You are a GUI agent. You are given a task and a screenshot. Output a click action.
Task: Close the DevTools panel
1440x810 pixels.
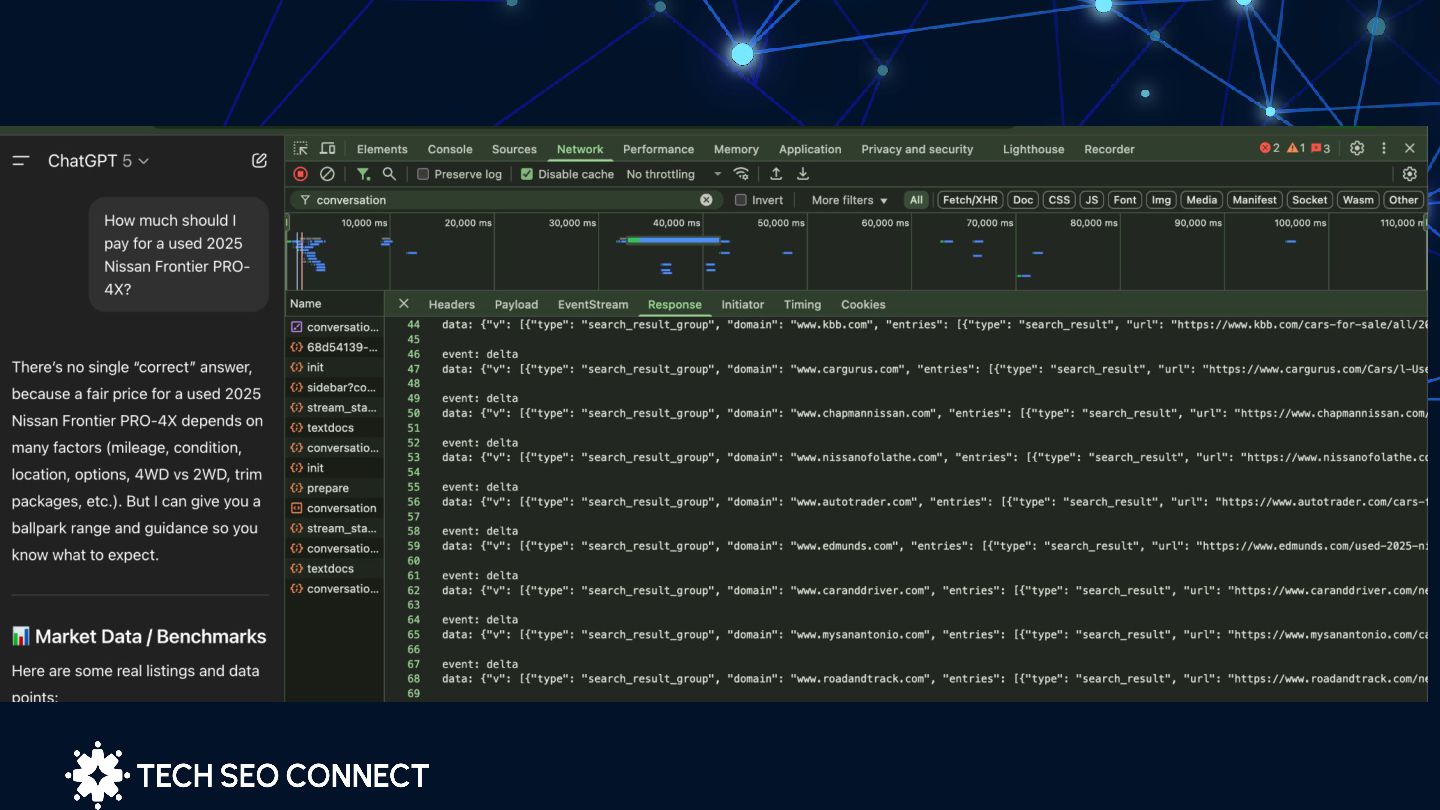click(x=1410, y=148)
